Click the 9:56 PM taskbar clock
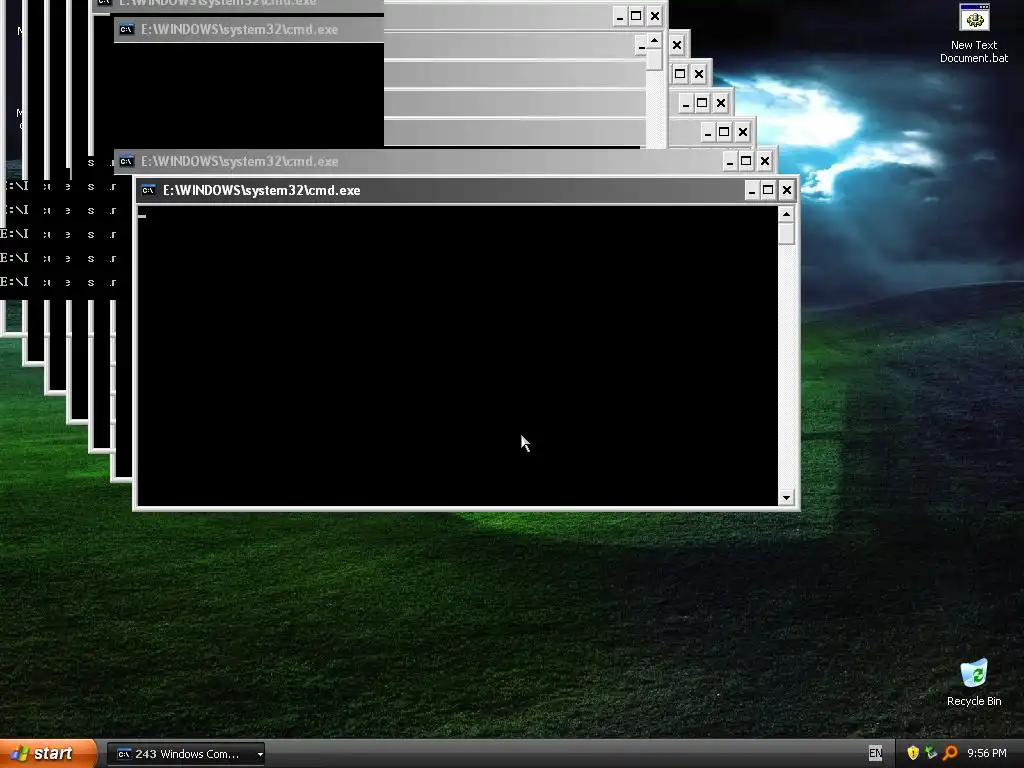Viewport: 1024px width, 768px height. [987, 754]
